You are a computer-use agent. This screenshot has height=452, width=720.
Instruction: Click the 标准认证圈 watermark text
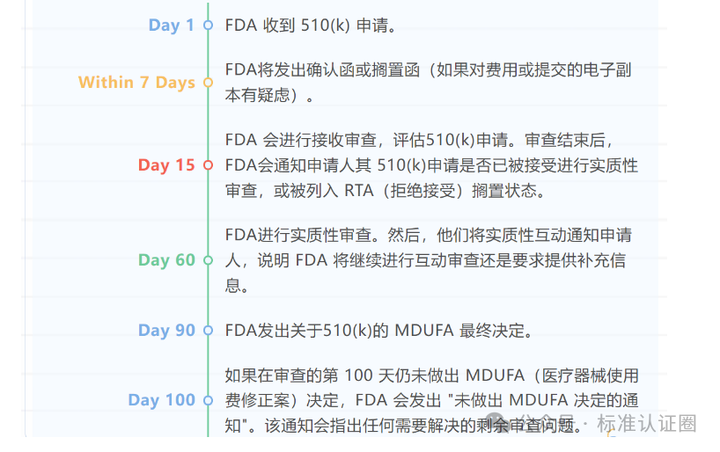pyautogui.click(x=647, y=424)
